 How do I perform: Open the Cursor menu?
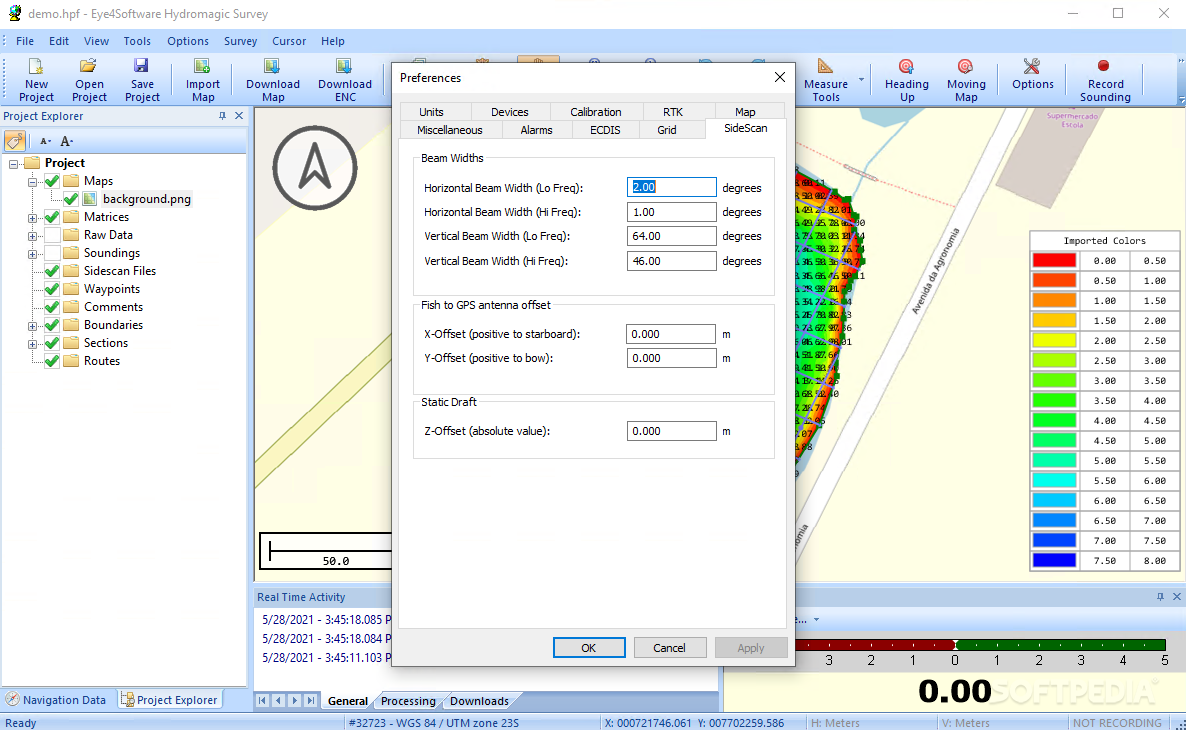pyautogui.click(x=289, y=41)
